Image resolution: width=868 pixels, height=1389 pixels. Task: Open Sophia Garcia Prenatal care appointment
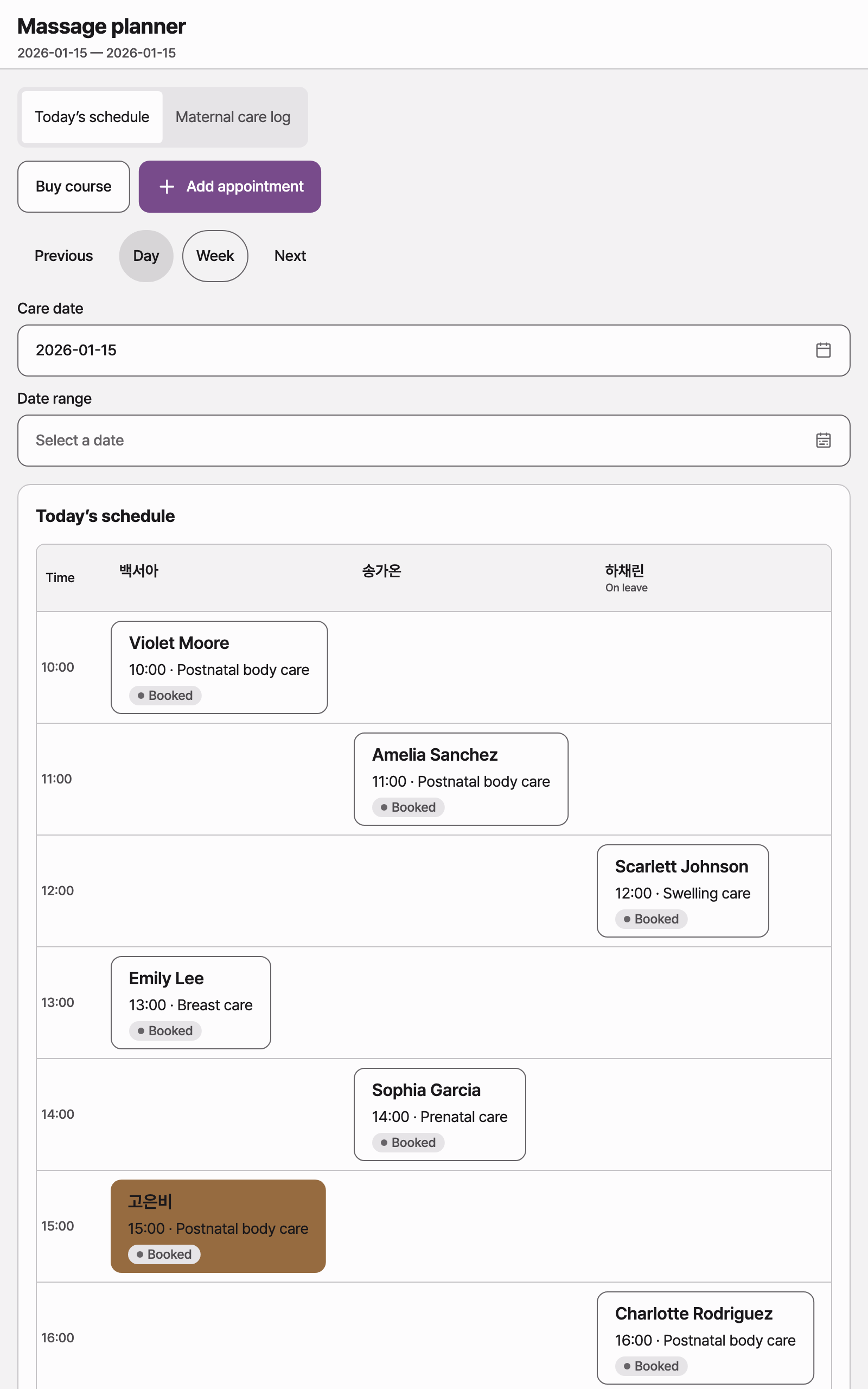pyautogui.click(x=440, y=1114)
